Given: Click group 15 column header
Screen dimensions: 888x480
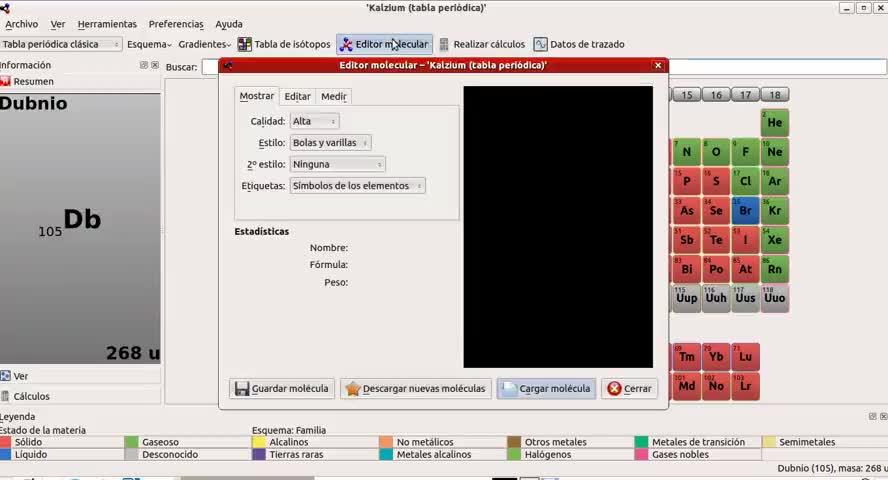Looking at the screenshot, I should [x=686, y=95].
